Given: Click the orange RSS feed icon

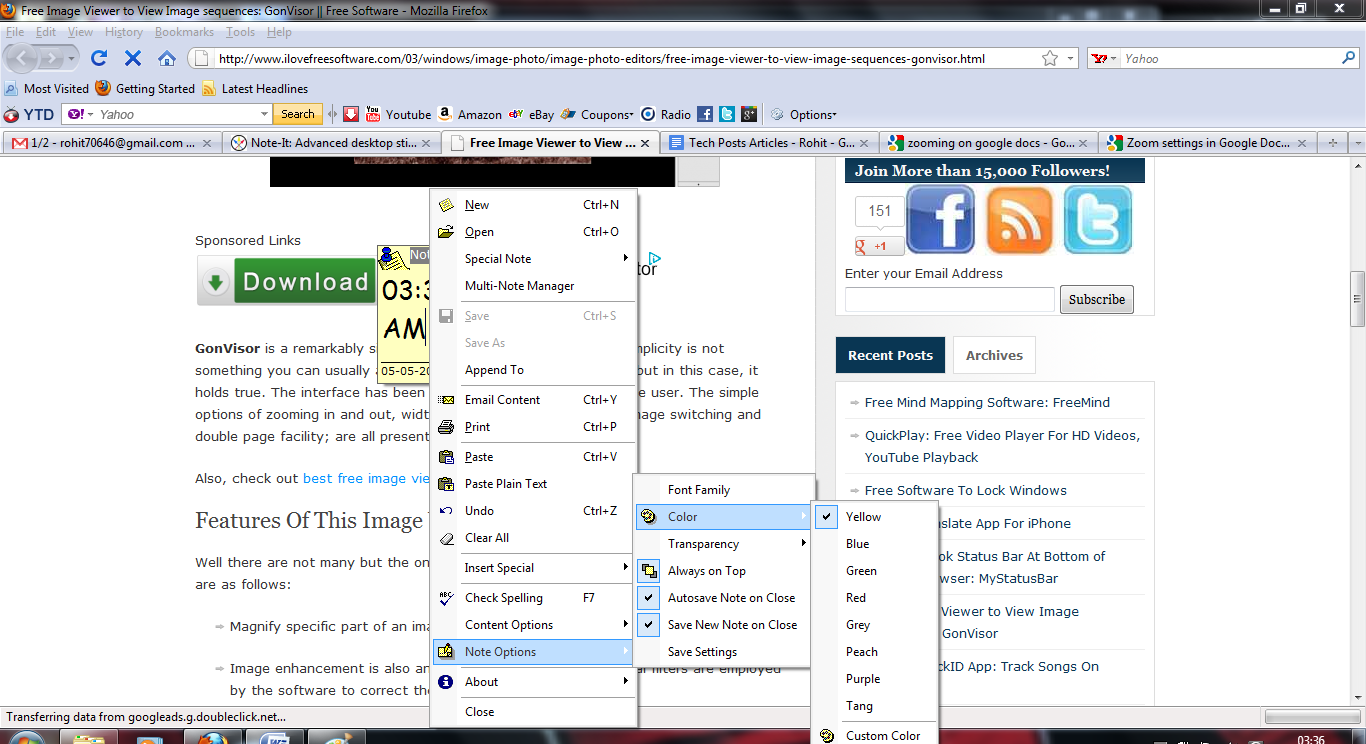Looking at the screenshot, I should click(x=1019, y=220).
